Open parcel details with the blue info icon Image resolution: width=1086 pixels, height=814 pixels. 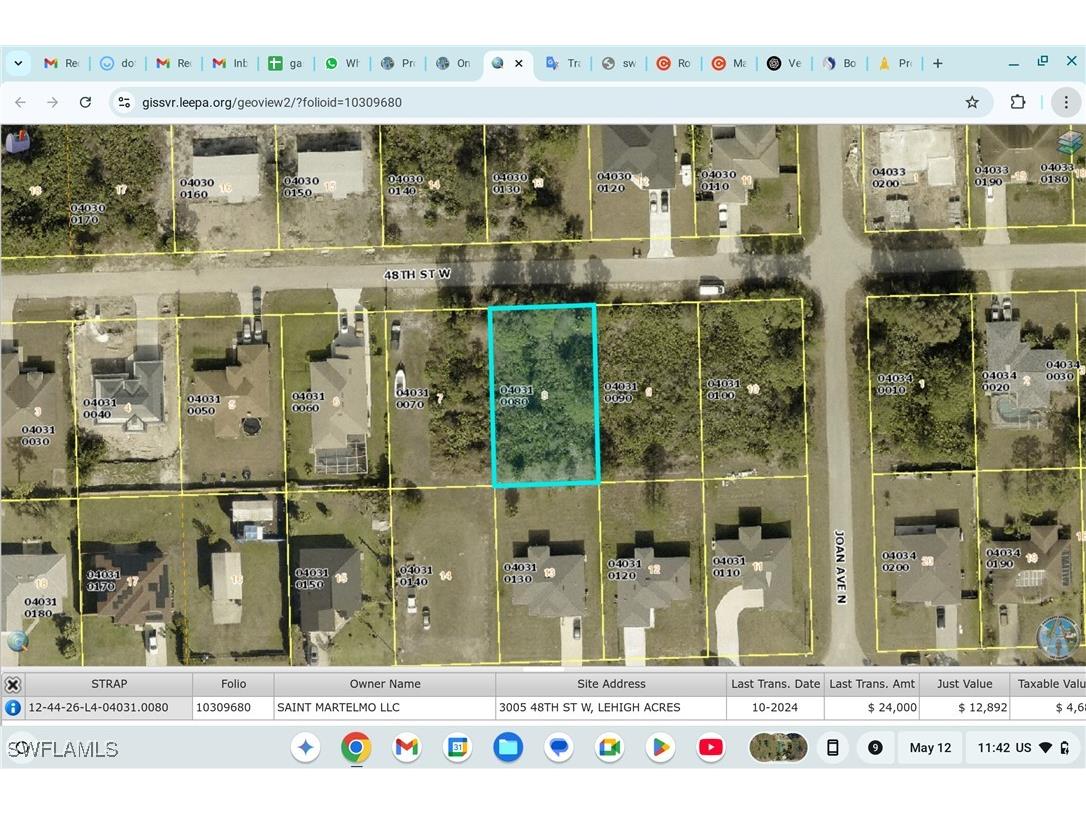click(12, 708)
